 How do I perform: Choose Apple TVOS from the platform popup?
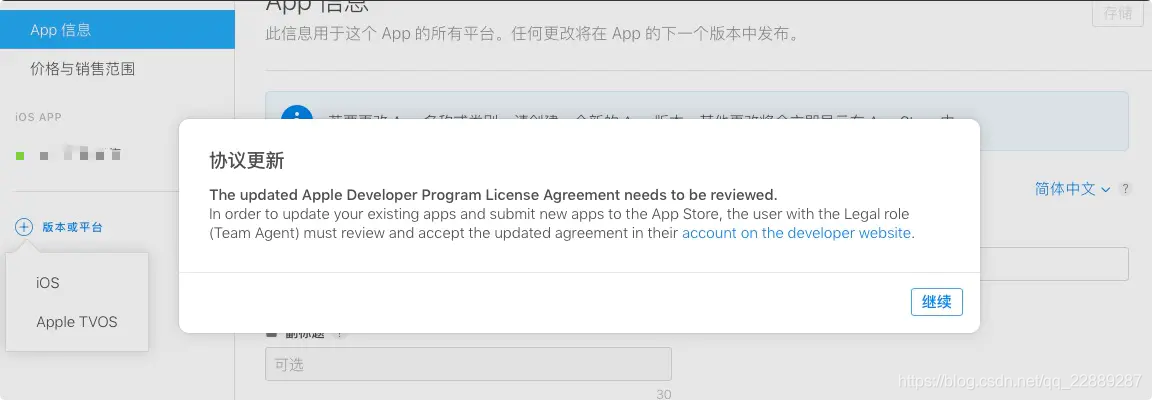[77, 322]
